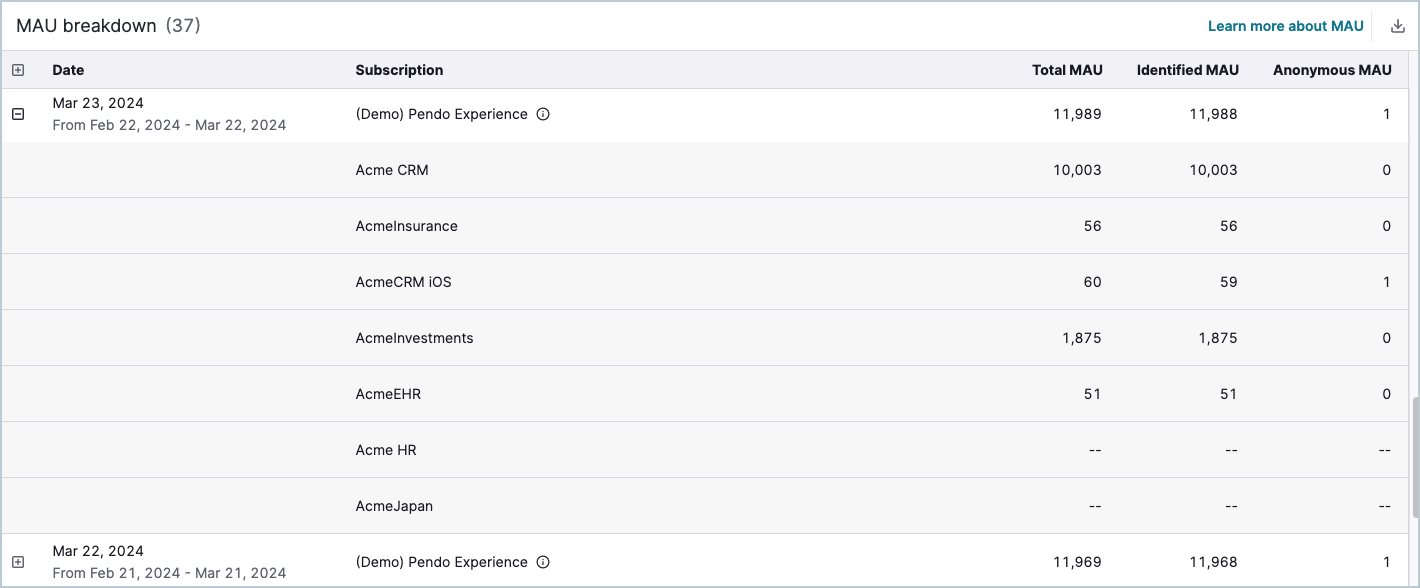Click Total MAU value 11,989

click(1077, 114)
